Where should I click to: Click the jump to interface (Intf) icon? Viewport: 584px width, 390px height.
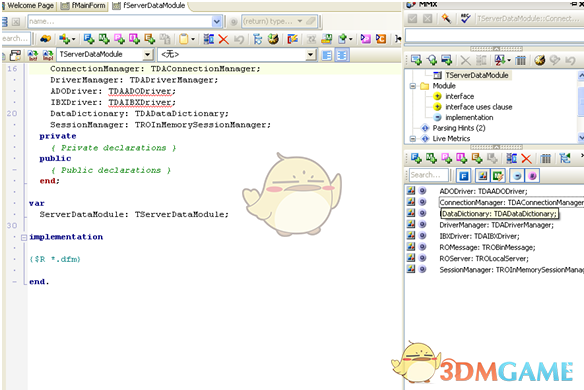pos(33,55)
